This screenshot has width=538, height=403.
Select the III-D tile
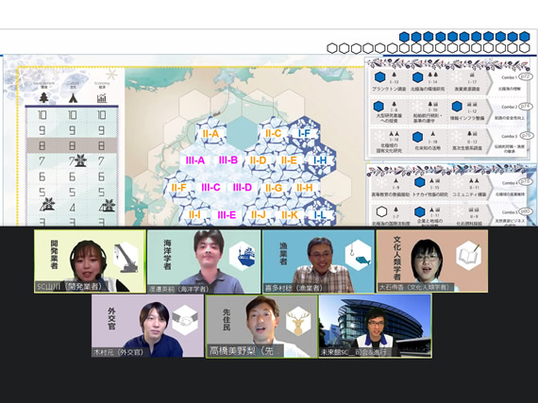coord(242,187)
